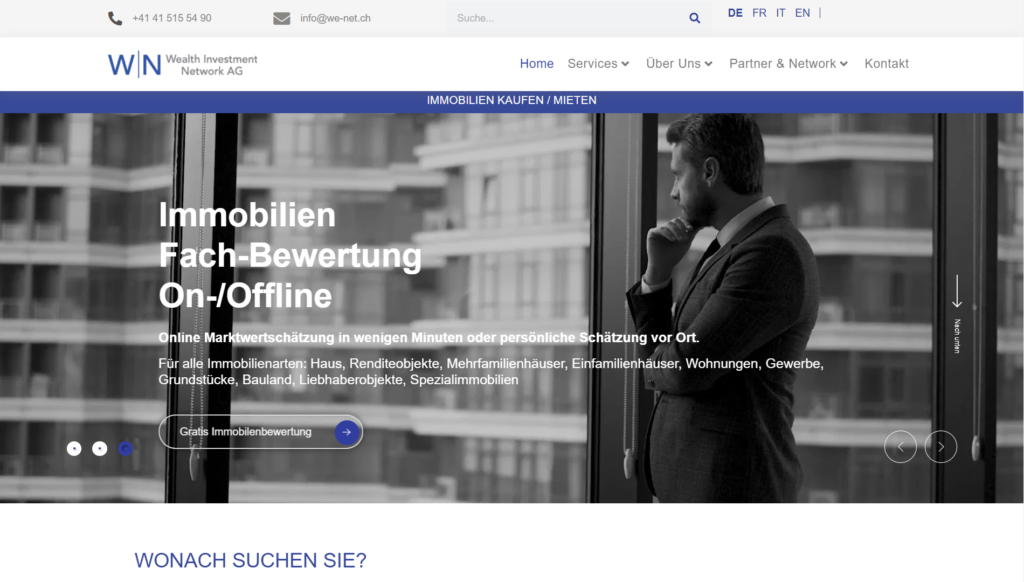The image size is (1024, 582).
Task: Advance to next slide with right arrow
Action: 941,446
